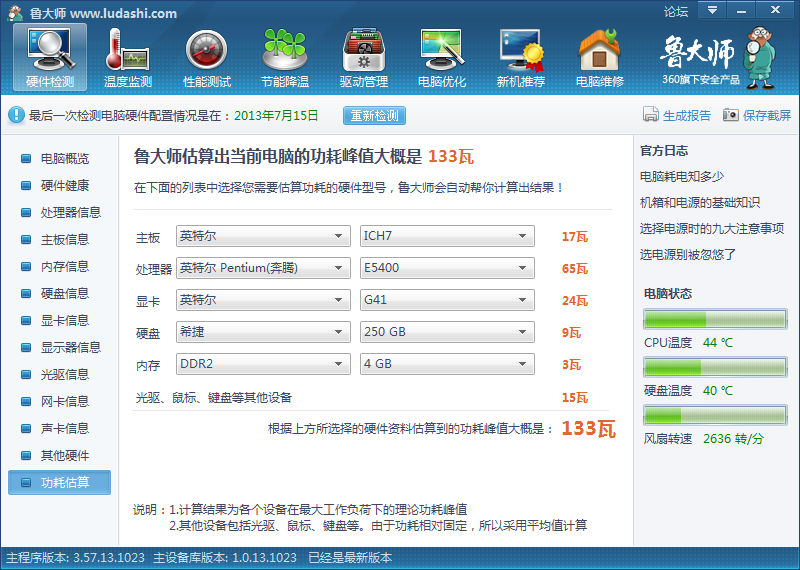Viewport: 800px width, 570px height.
Task: Click 已经是最新版本 in the status bar
Action: 350,558
